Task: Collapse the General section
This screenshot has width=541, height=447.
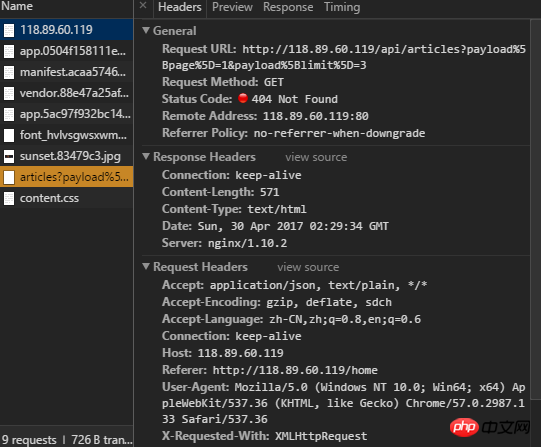Action: coord(146,31)
